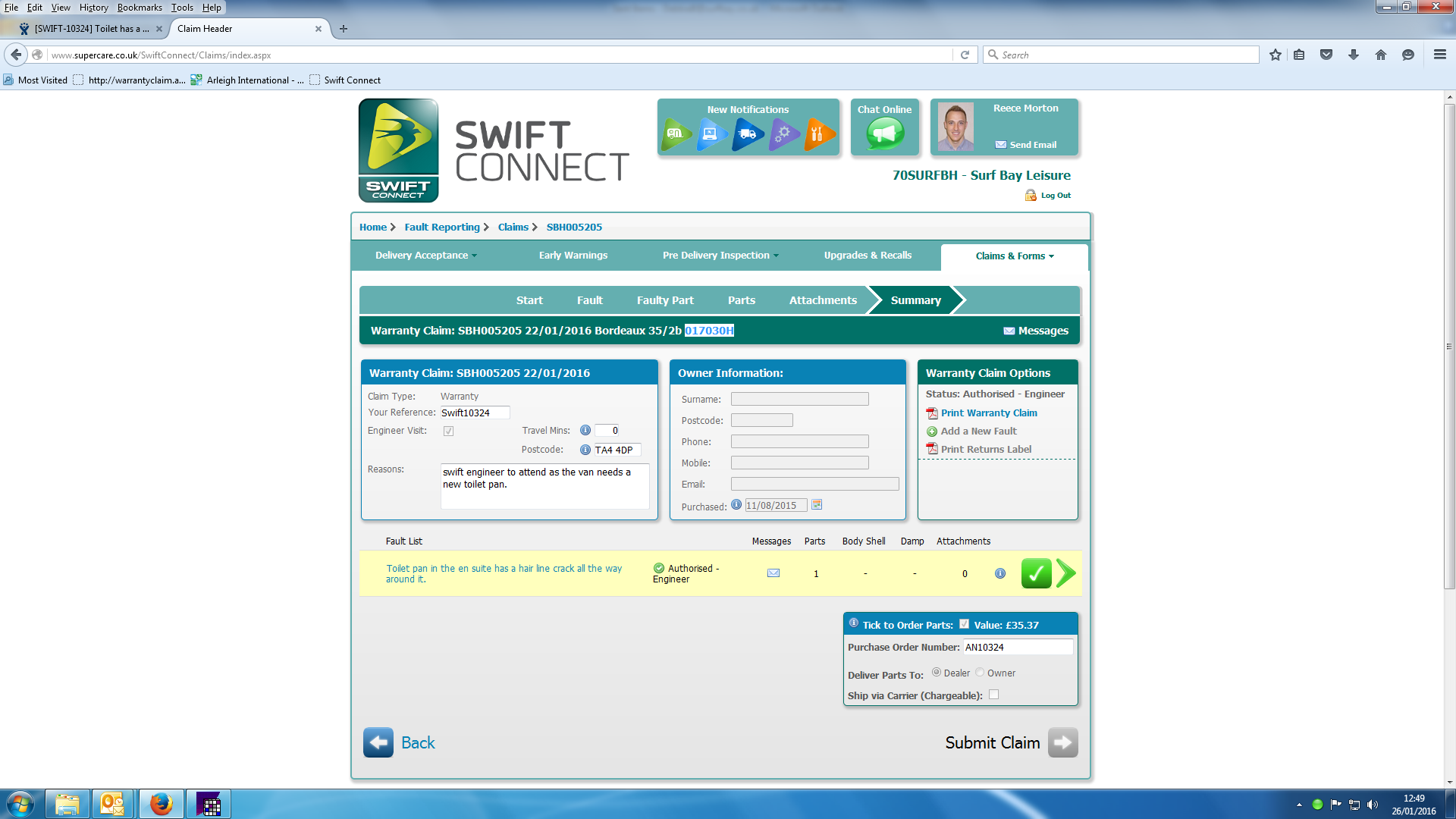The height and width of the screenshot is (819, 1456).
Task: Toggle the Tick to Order Parts checkbox
Action: click(x=964, y=624)
